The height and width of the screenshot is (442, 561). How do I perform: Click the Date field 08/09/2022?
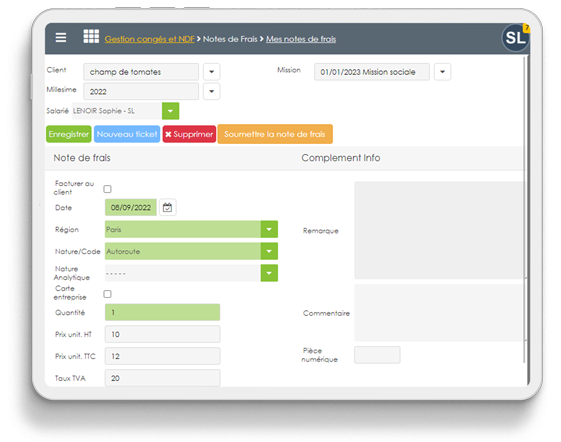(131, 208)
